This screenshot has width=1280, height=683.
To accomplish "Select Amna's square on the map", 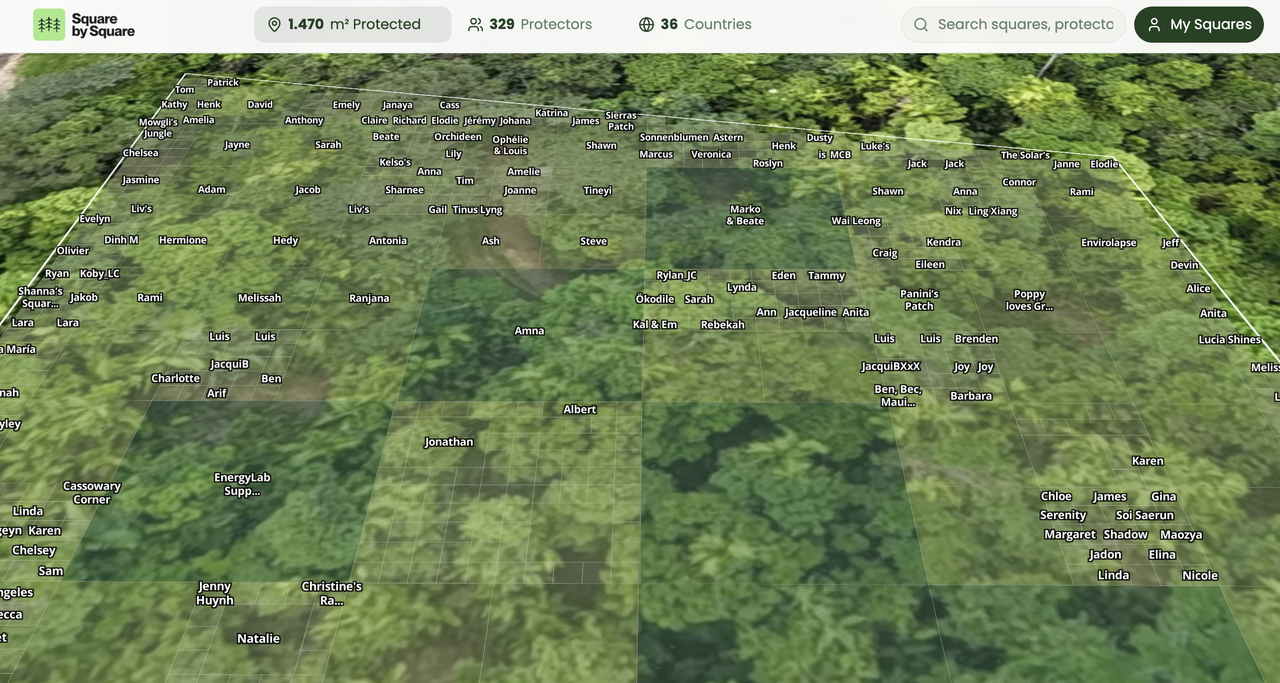I will pyautogui.click(x=529, y=331).
